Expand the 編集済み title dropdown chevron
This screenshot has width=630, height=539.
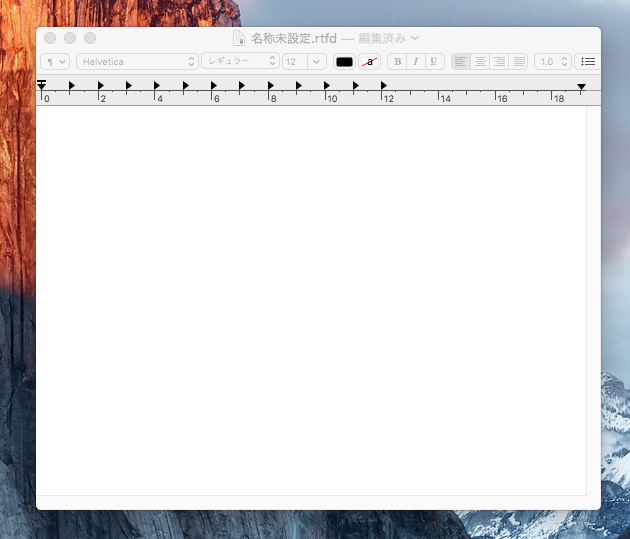tap(415, 38)
